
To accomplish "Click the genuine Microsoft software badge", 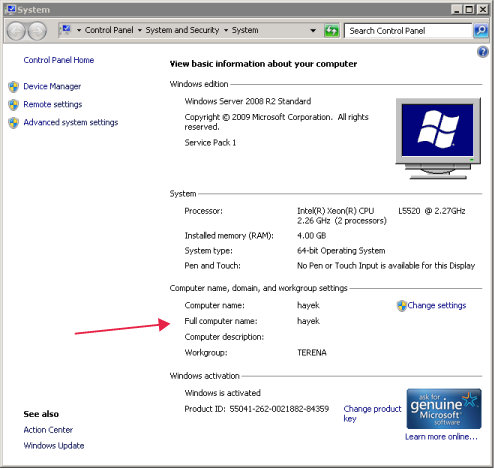I will [x=444, y=409].
